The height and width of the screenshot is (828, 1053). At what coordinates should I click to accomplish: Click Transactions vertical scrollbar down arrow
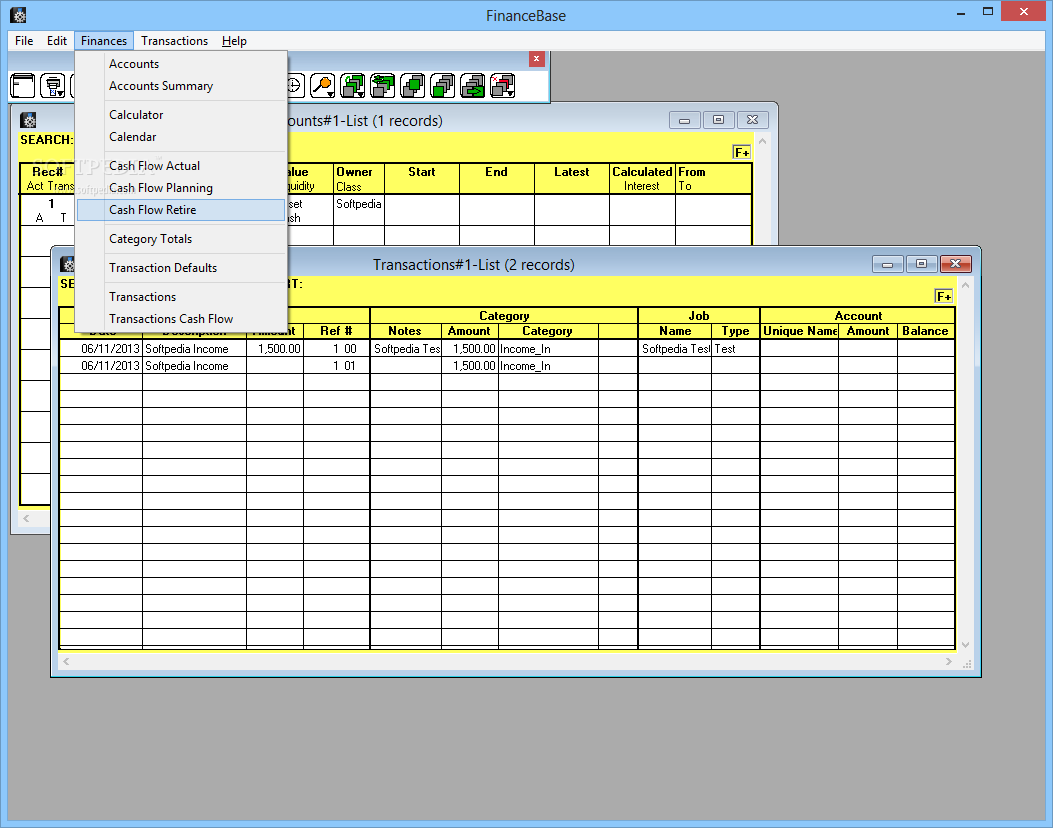click(966, 645)
